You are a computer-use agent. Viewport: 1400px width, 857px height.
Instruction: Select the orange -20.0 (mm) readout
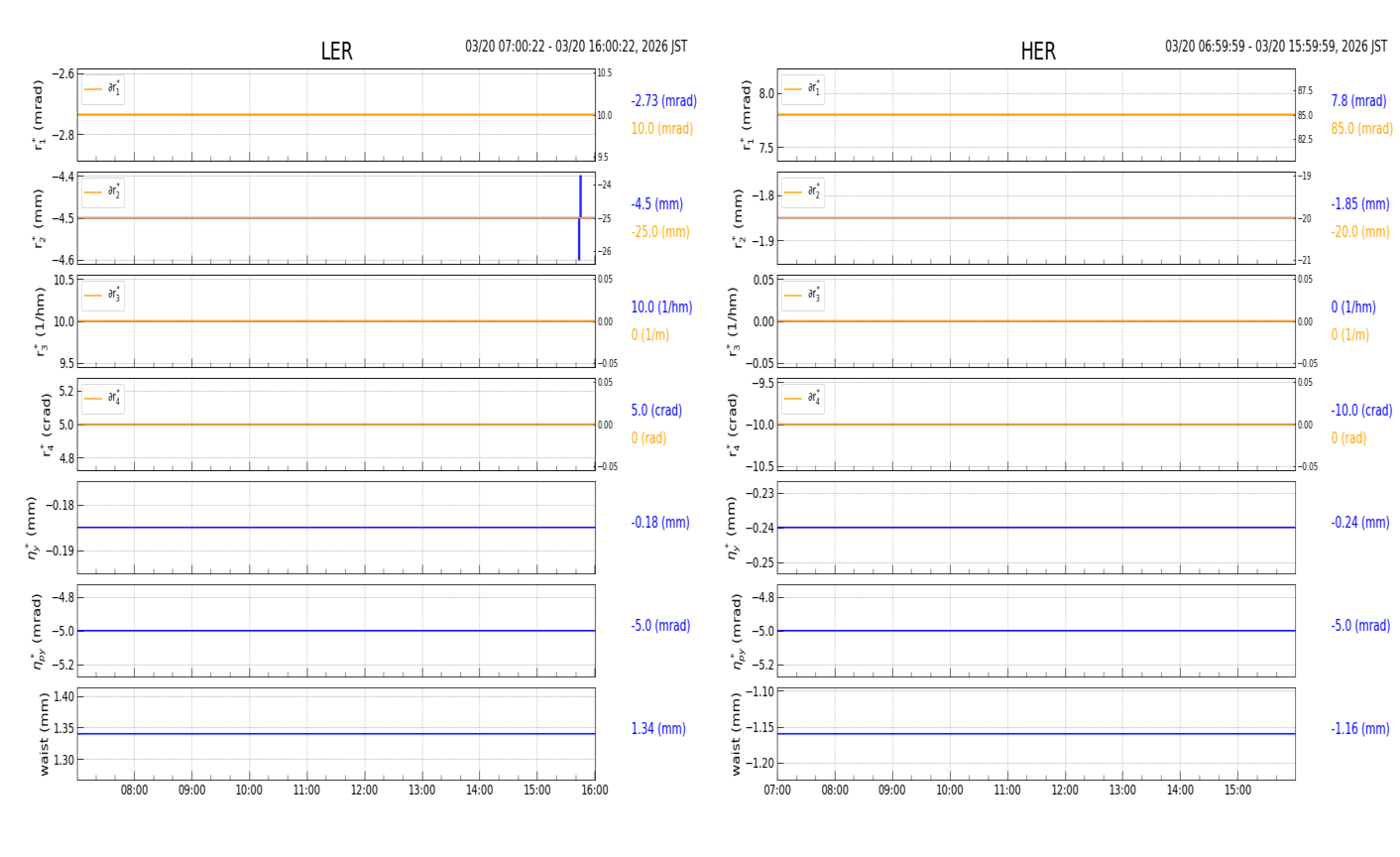1360,232
